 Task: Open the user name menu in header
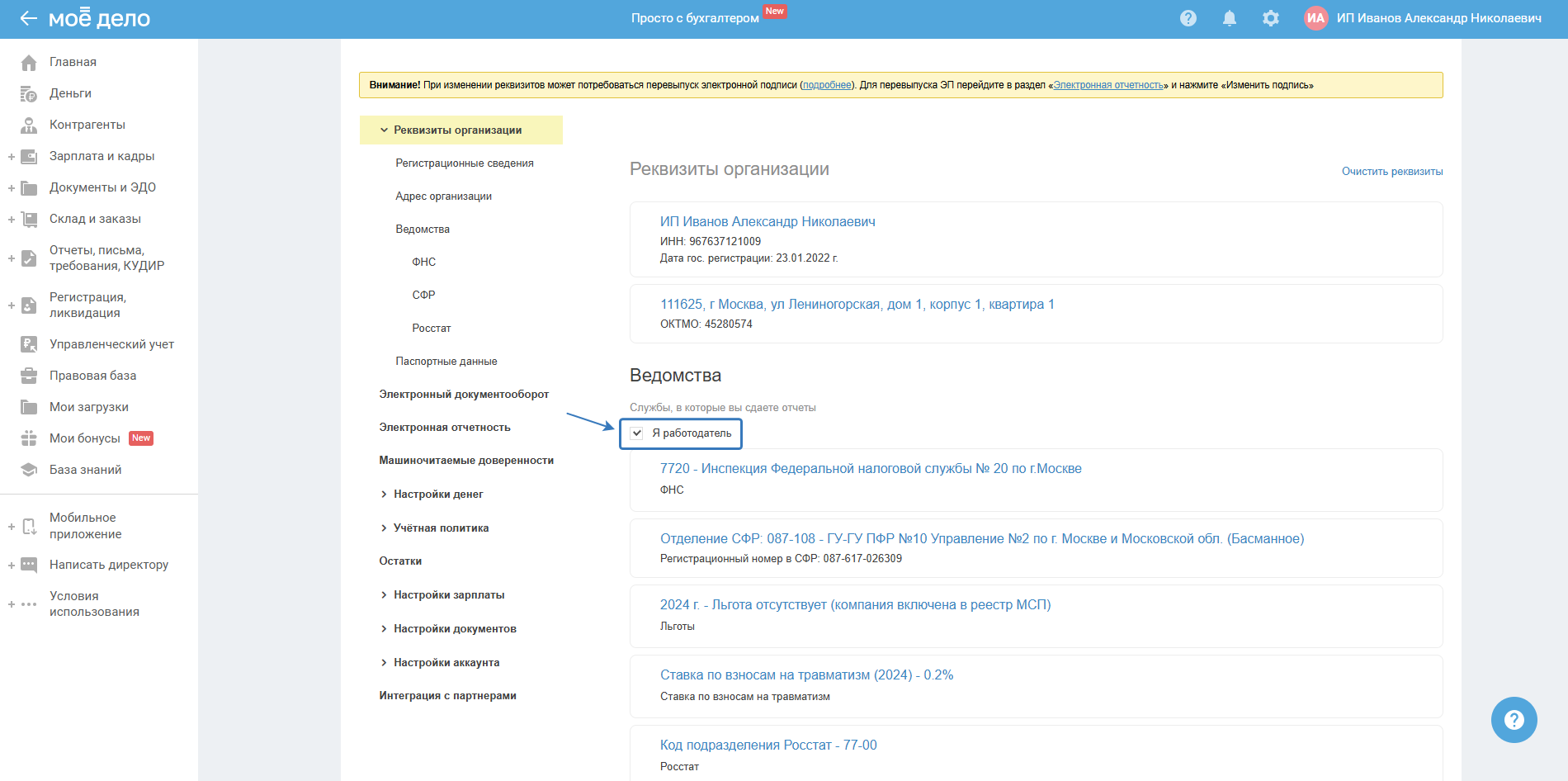coord(1439,18)
